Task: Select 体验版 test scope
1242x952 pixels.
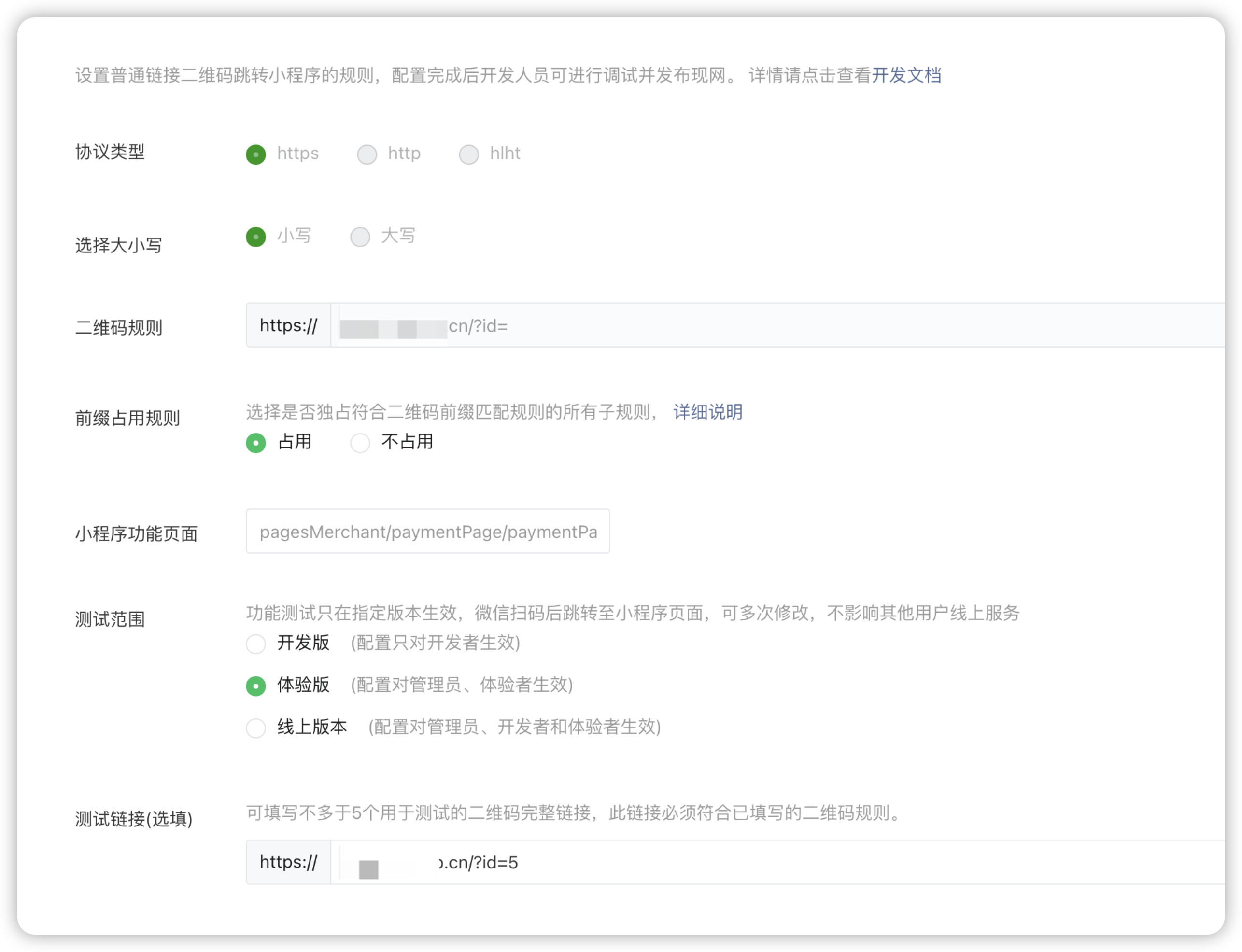Action: tap(255, 686)
